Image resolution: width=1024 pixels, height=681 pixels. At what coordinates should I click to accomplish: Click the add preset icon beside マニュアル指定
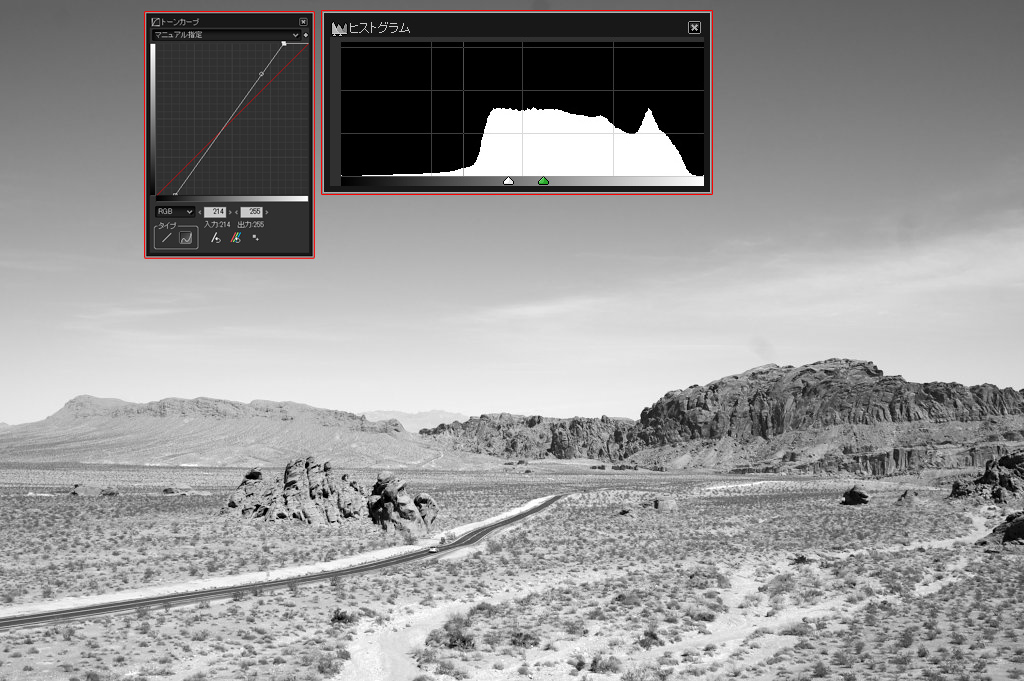coord(306,35)
